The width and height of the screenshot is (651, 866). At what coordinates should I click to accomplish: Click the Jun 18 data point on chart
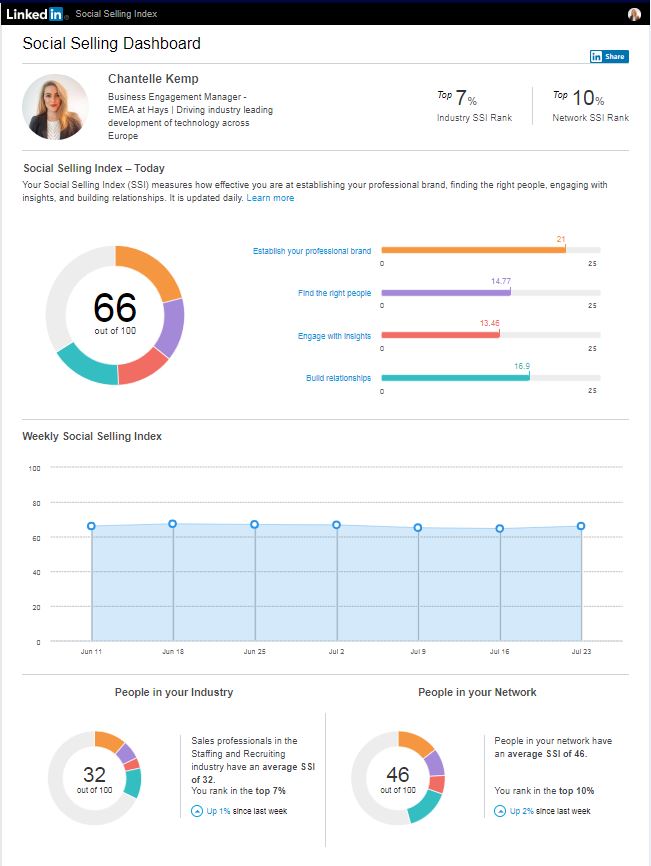click(x=172, y=524)
